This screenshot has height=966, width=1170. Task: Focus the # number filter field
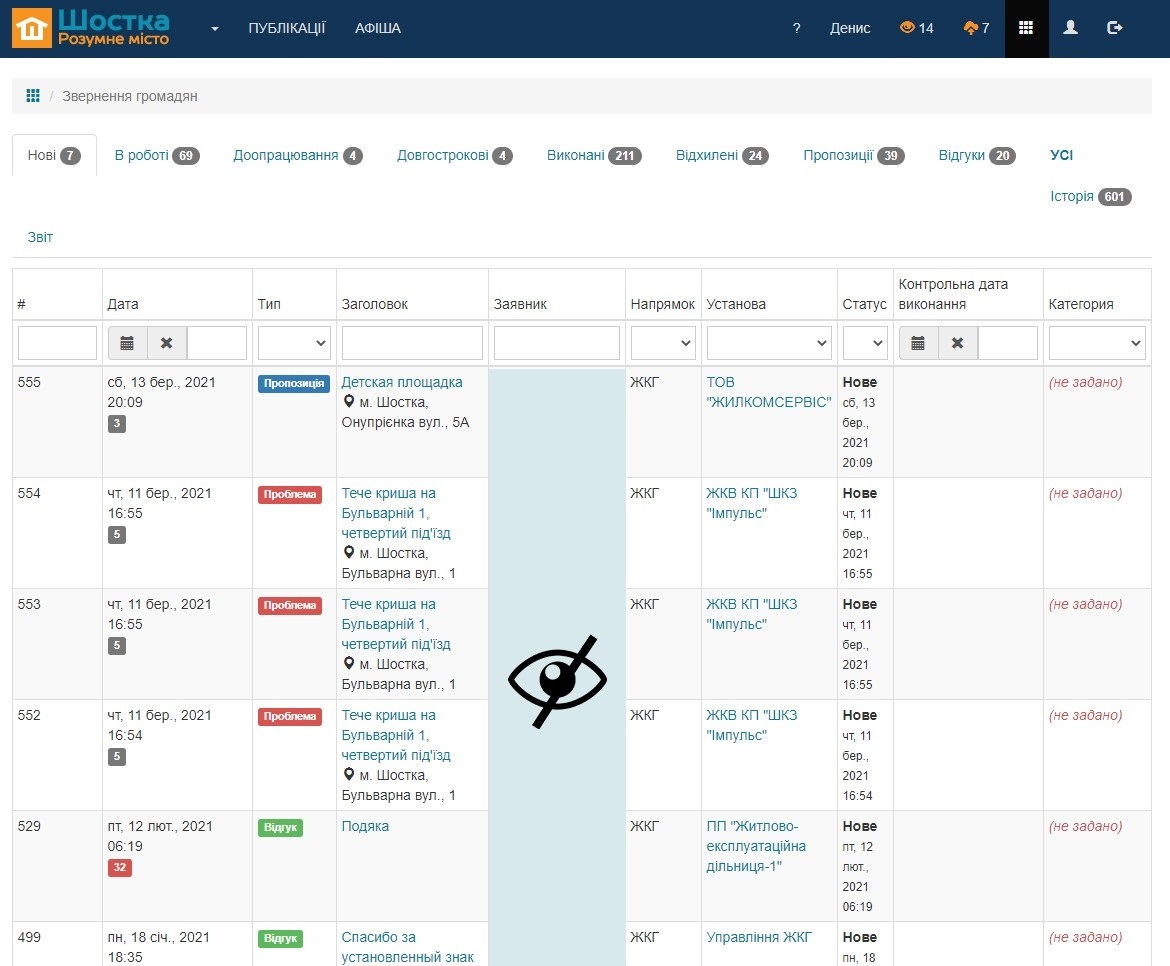(57, 343)
